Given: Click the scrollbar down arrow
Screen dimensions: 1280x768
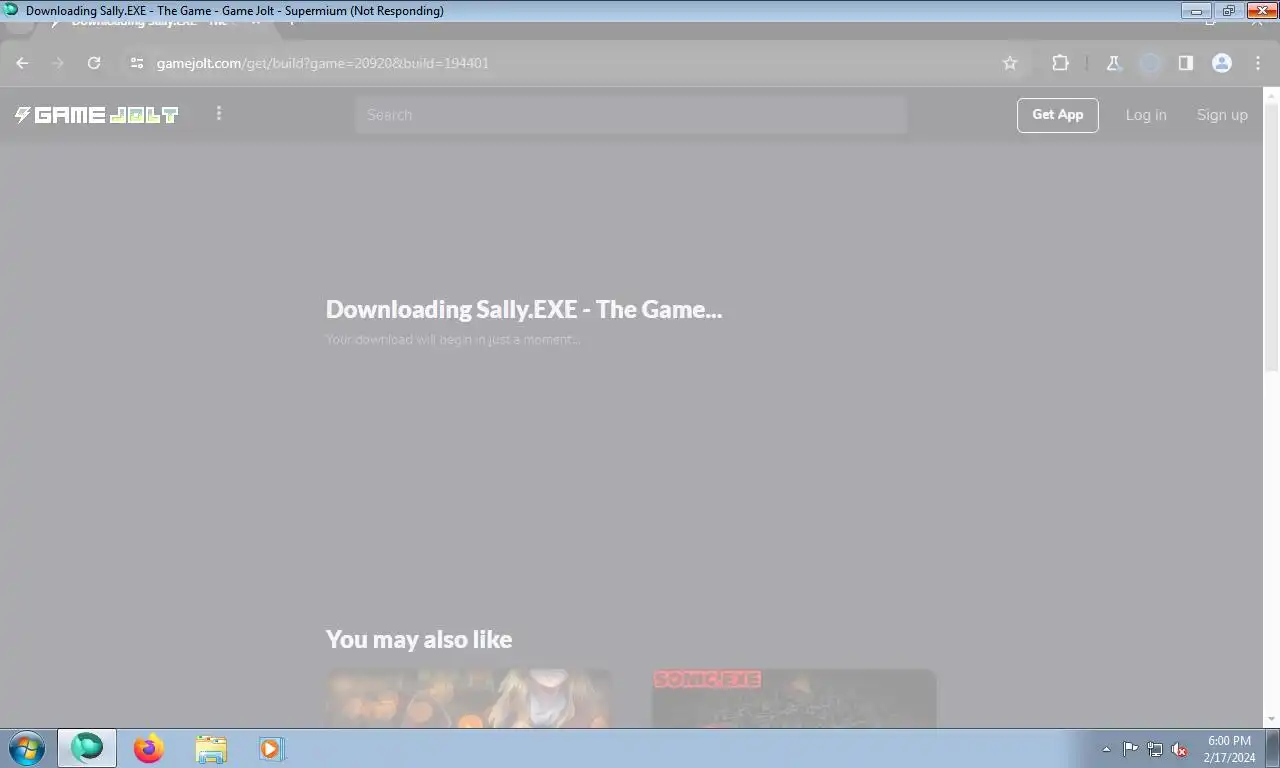Looking at the screenshot, I should point(1271,719).
